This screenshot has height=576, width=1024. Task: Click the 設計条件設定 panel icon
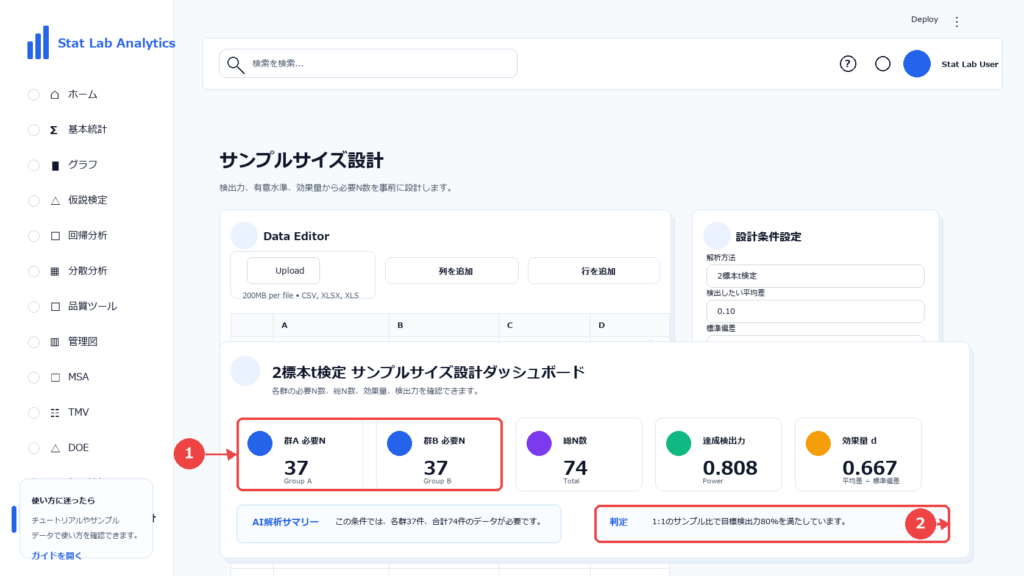pyautogui.click(x=716, y=236)
